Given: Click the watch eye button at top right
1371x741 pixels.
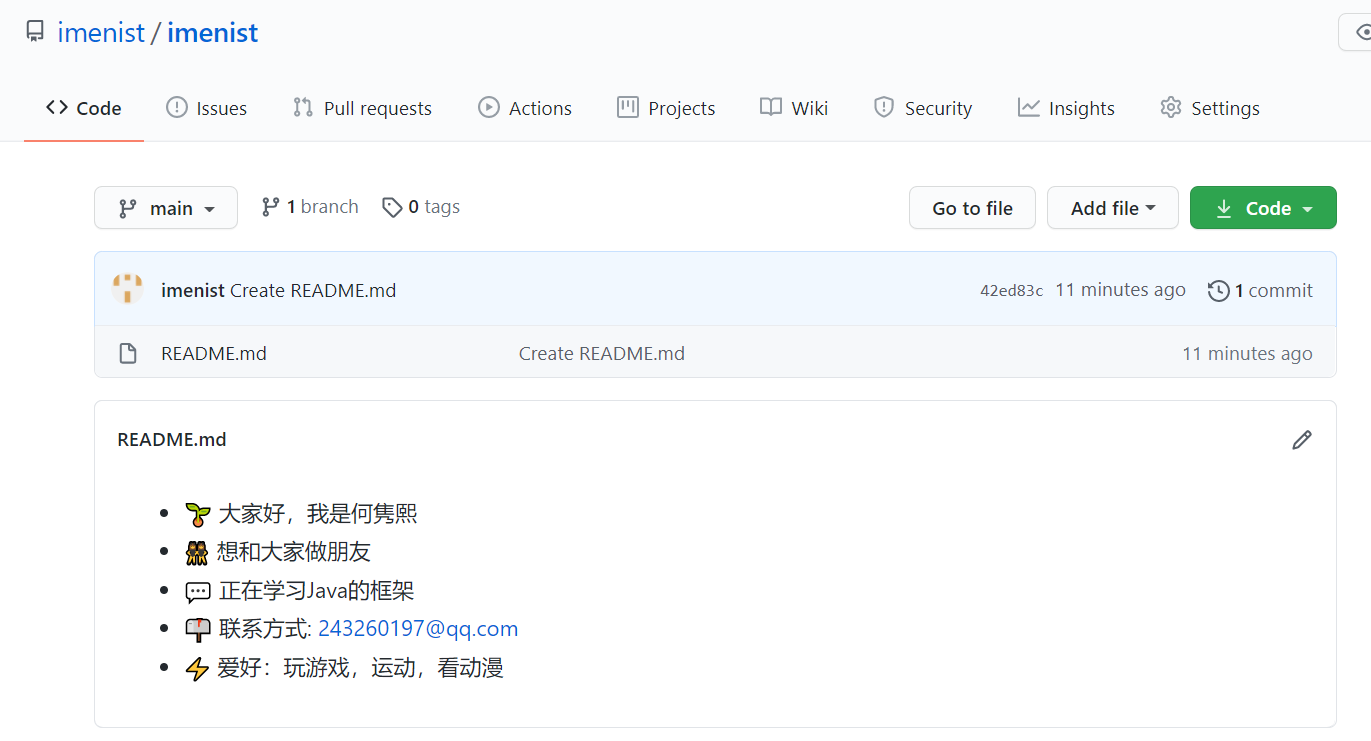Looking at the screenshot, I should coord(1355,32).
